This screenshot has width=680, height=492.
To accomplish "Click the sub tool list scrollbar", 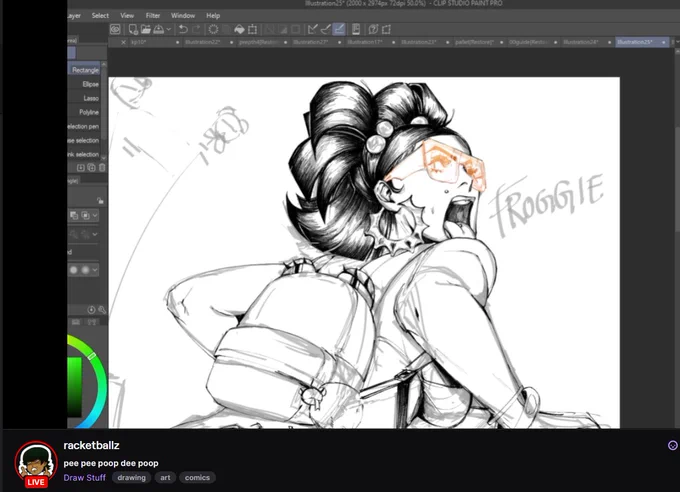I will click(x=104, y=104).
